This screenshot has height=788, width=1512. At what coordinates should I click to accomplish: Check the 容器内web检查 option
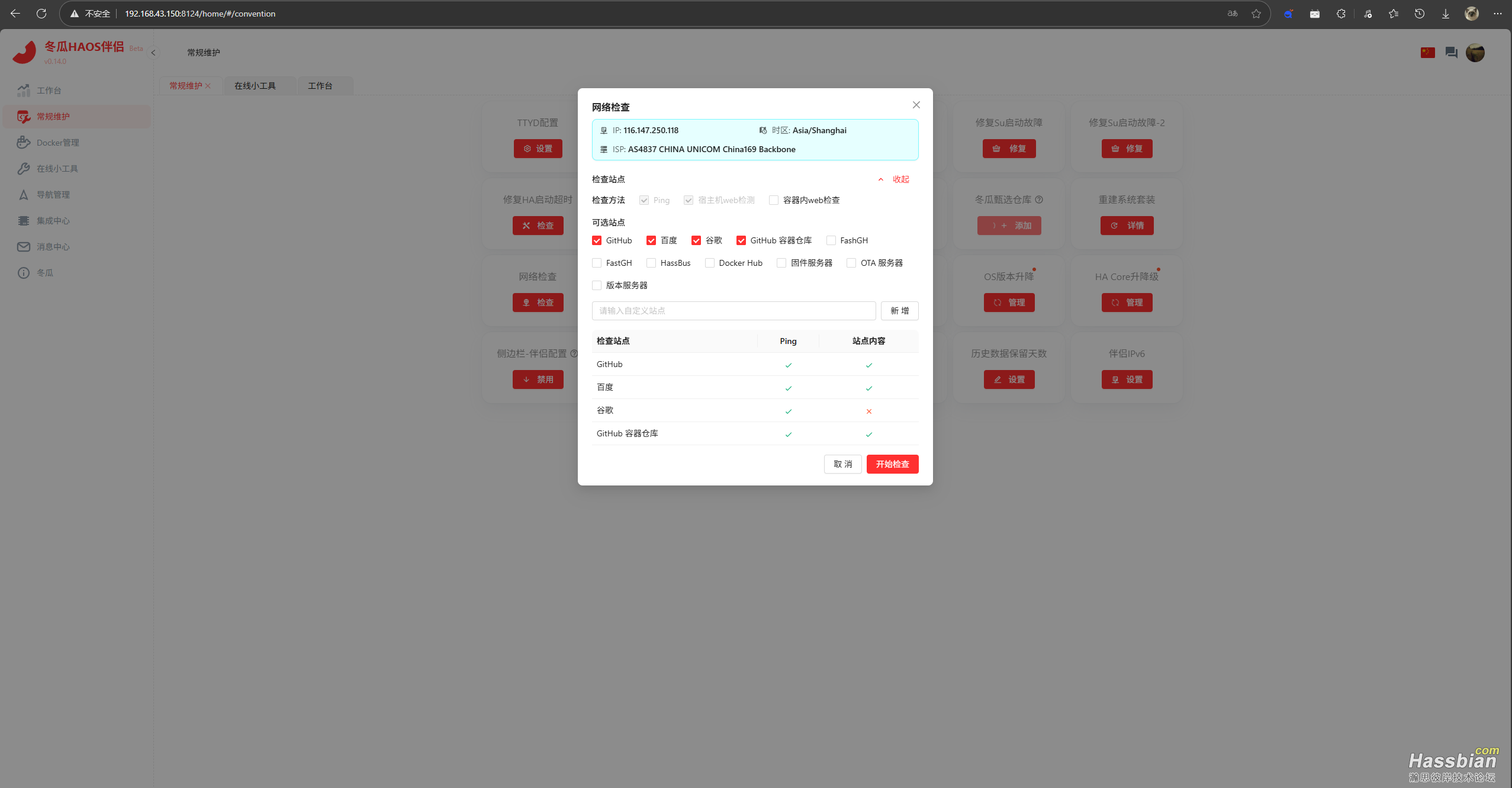tap(773, 200)
